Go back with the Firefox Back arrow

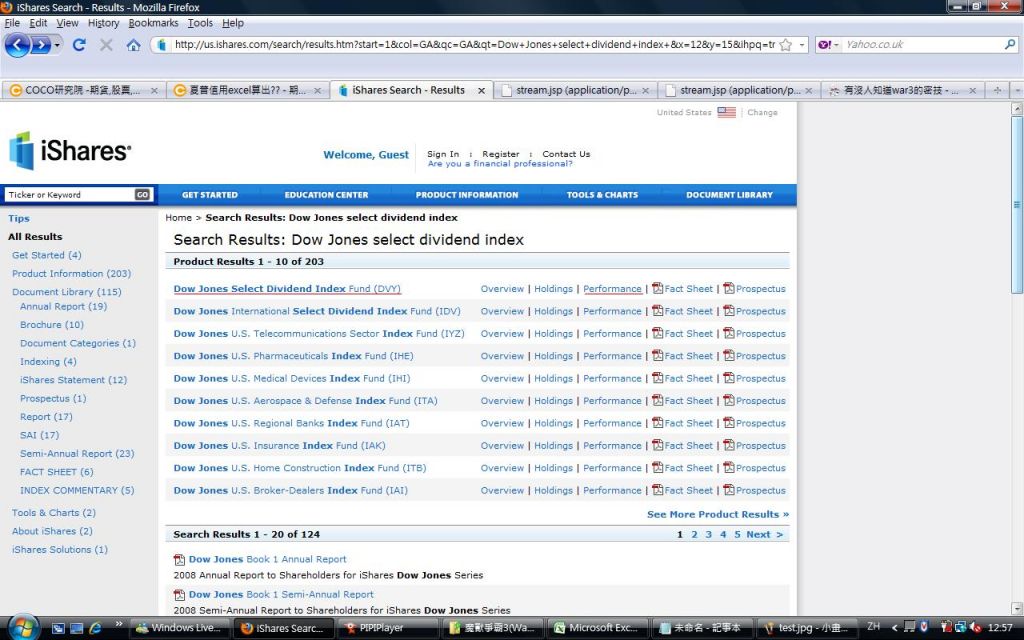(x=18, y=45)
